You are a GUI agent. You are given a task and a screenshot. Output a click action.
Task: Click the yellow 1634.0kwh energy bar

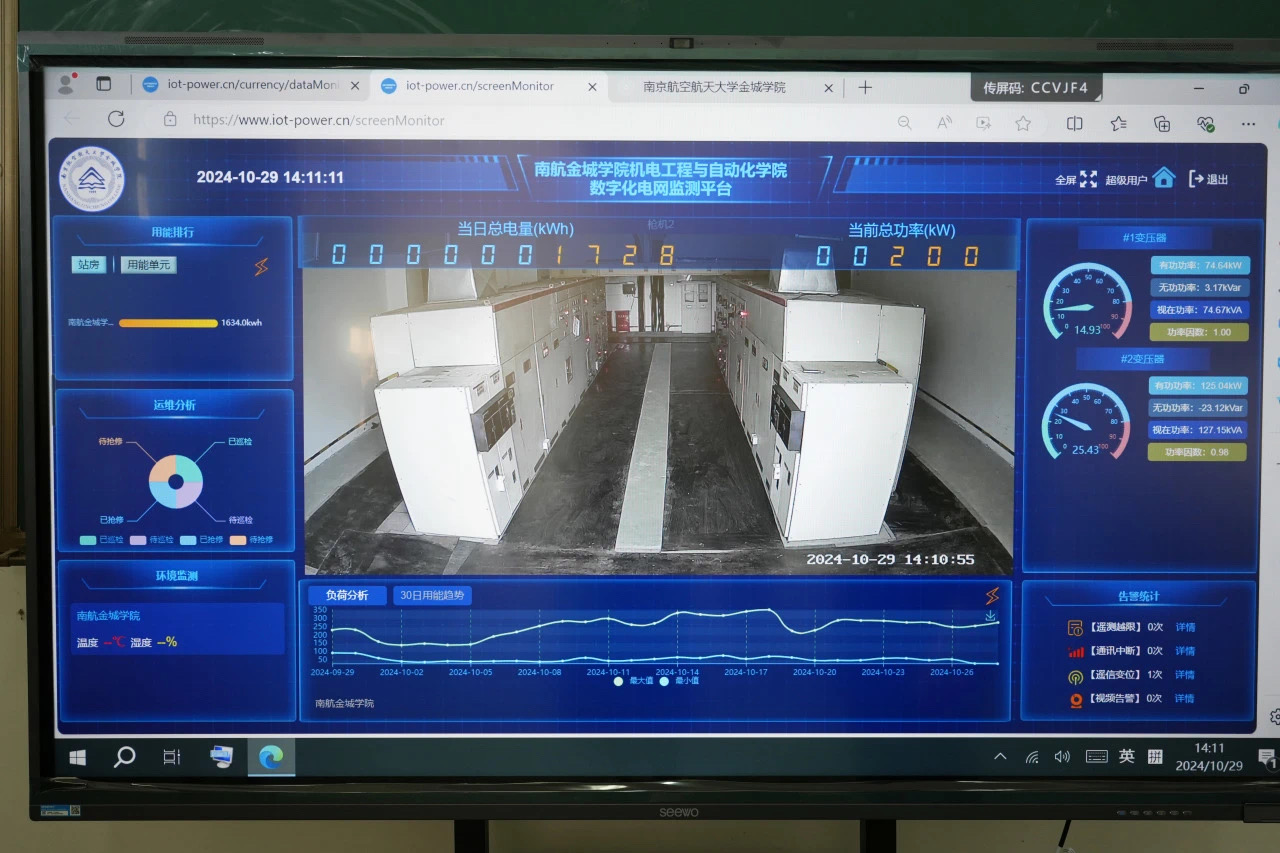(x=168, y=323)
